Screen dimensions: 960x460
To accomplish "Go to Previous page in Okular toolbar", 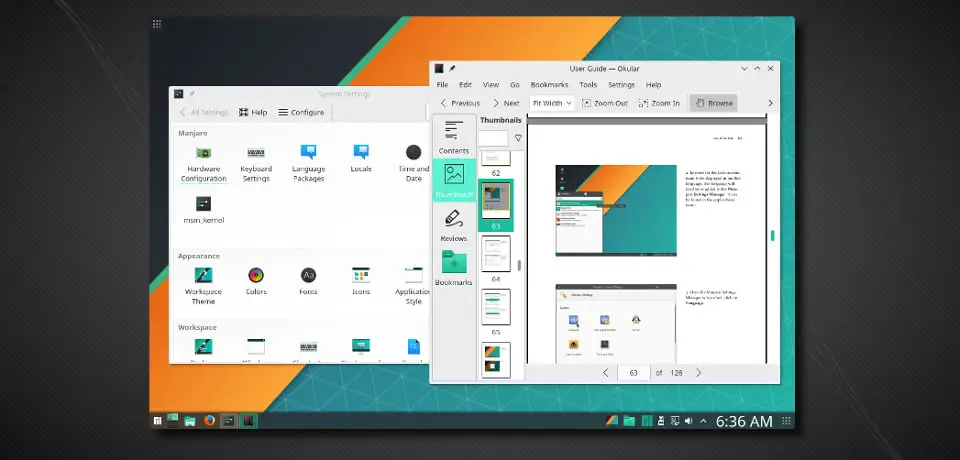I will [x=460, y=103].
